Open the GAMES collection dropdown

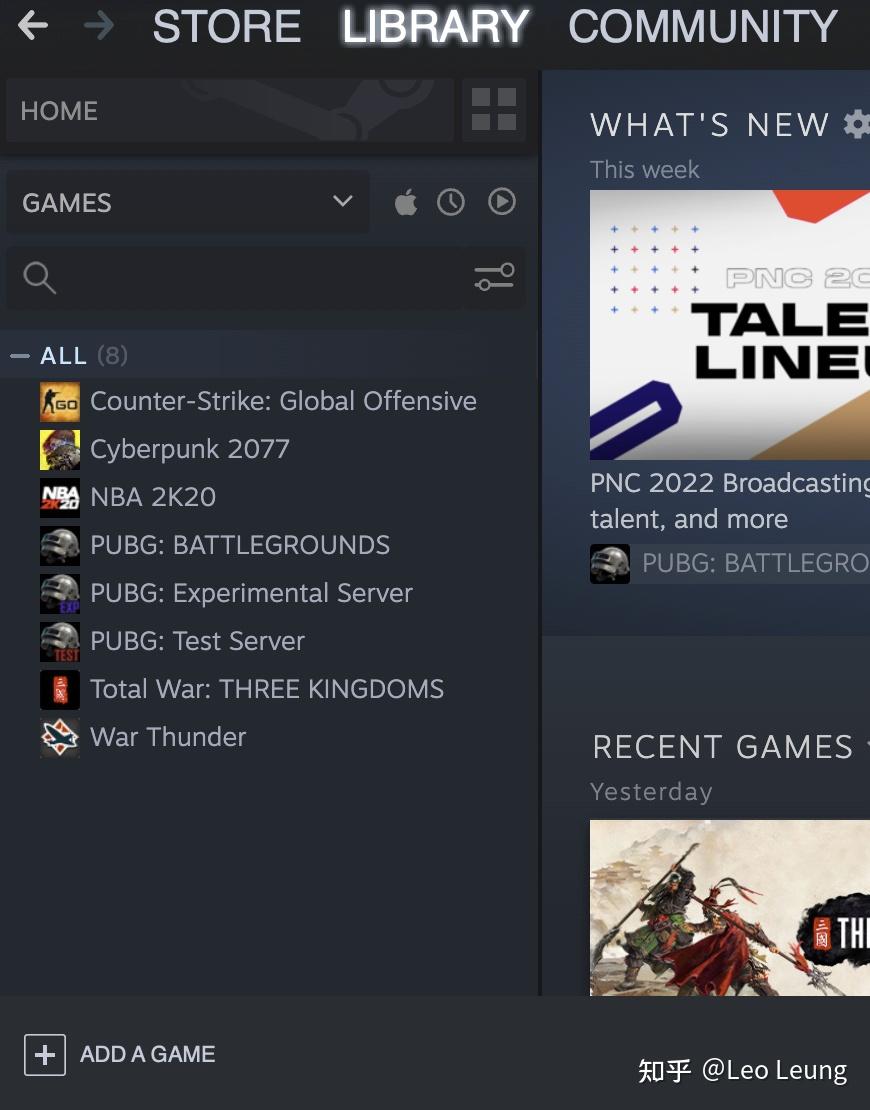click(185, 202)
